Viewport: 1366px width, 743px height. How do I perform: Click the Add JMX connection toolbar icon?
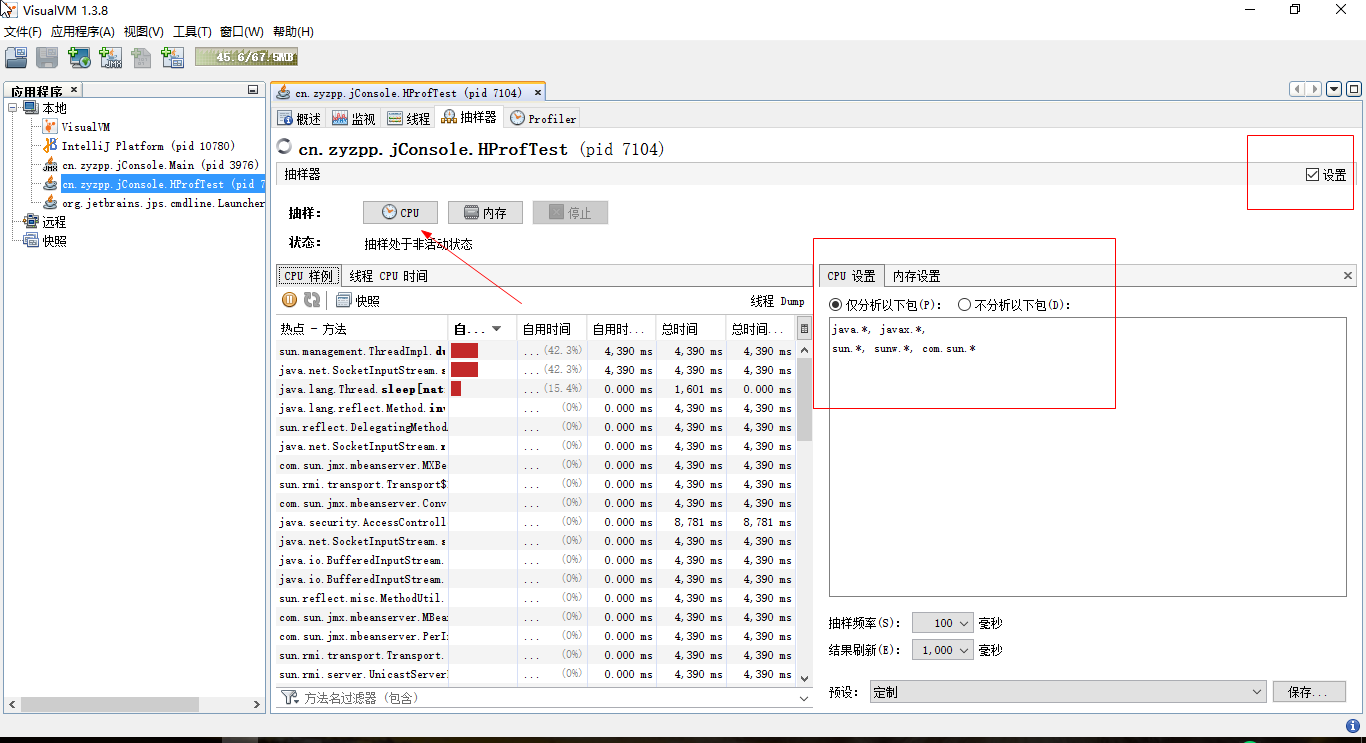pos(110,57)
